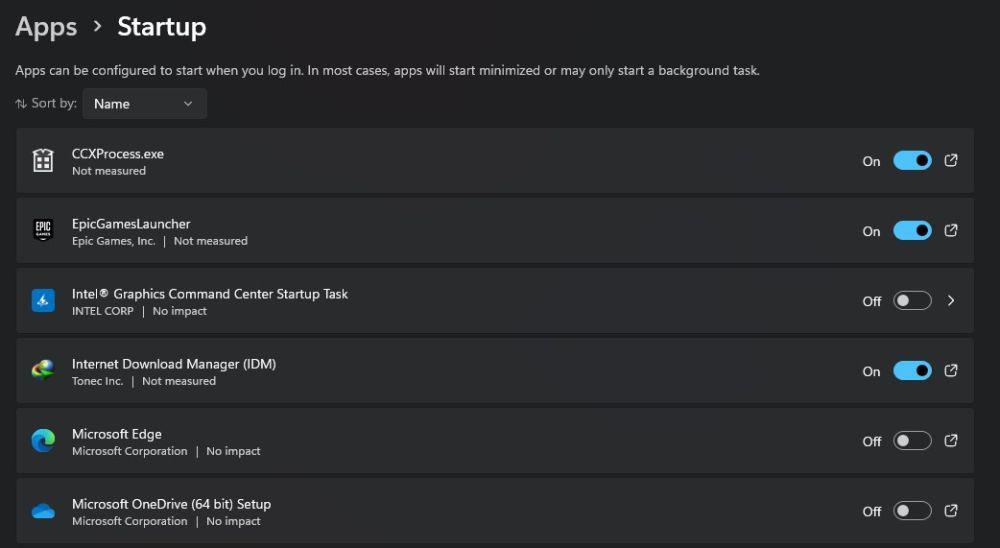Open CCXProcess.exe file location link icon
The image size is (1000, 548).
click(951, 160)
